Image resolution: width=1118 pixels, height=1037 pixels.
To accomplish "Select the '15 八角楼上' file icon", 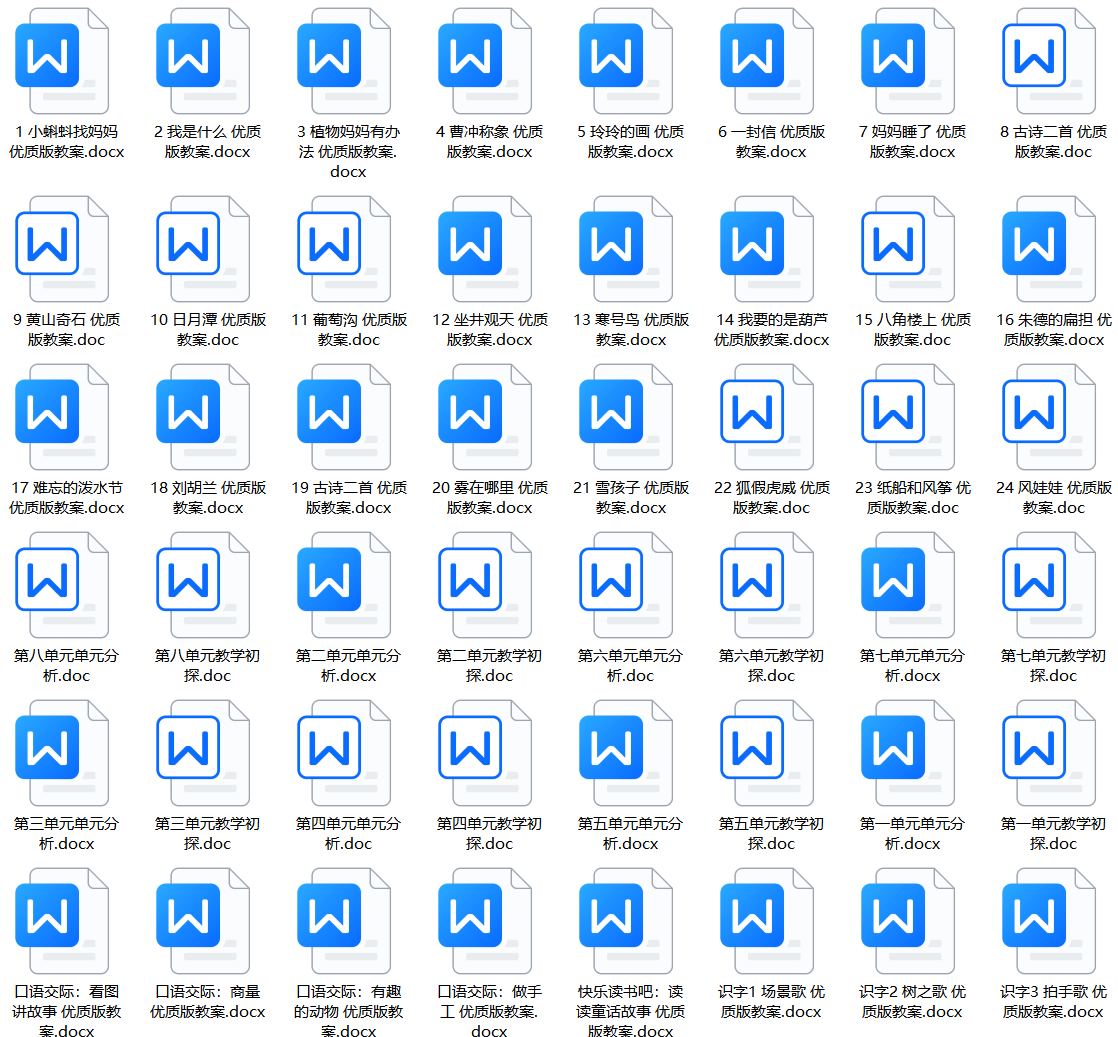I will pyautogui.click(x=909, y=250).
